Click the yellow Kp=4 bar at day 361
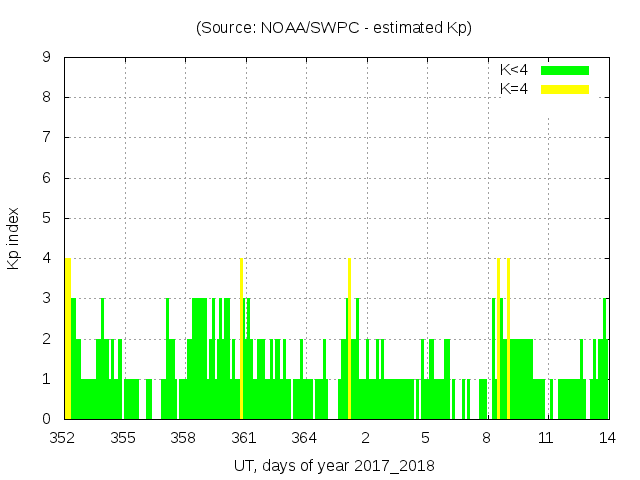The image size is (640, 480). coord(242,338)
